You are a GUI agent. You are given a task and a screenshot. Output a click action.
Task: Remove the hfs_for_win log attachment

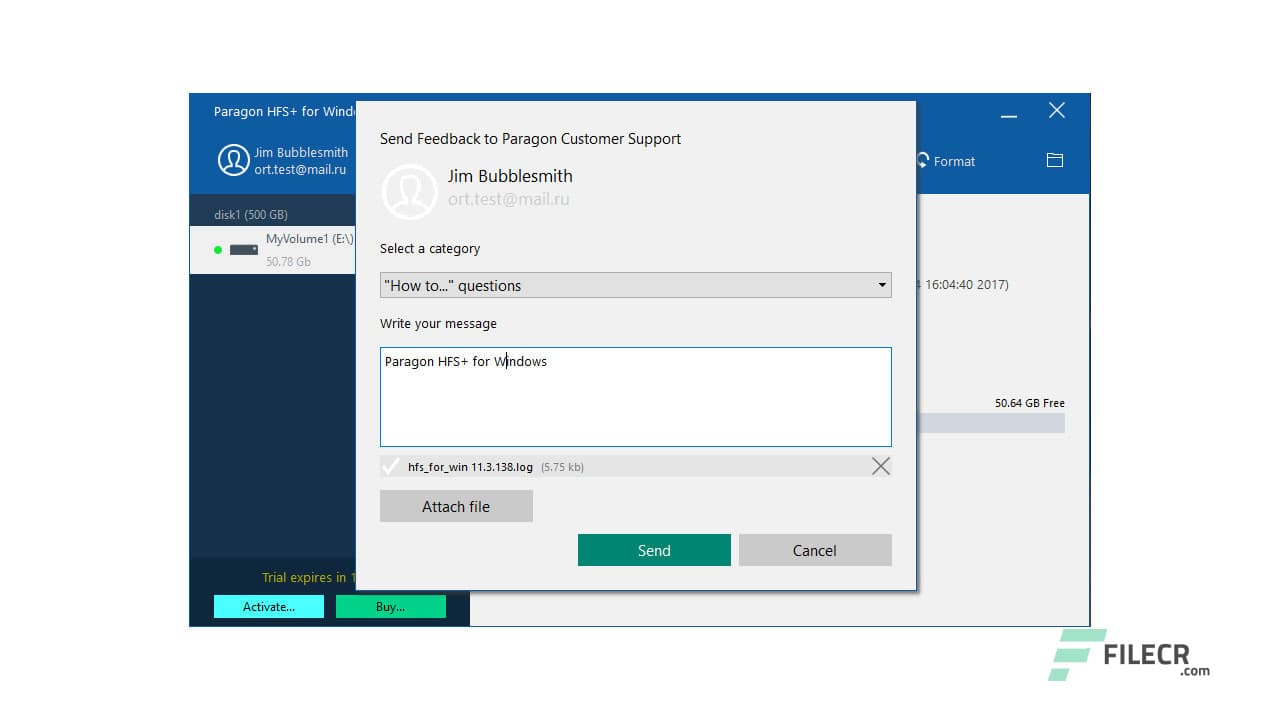click(880, 465)
